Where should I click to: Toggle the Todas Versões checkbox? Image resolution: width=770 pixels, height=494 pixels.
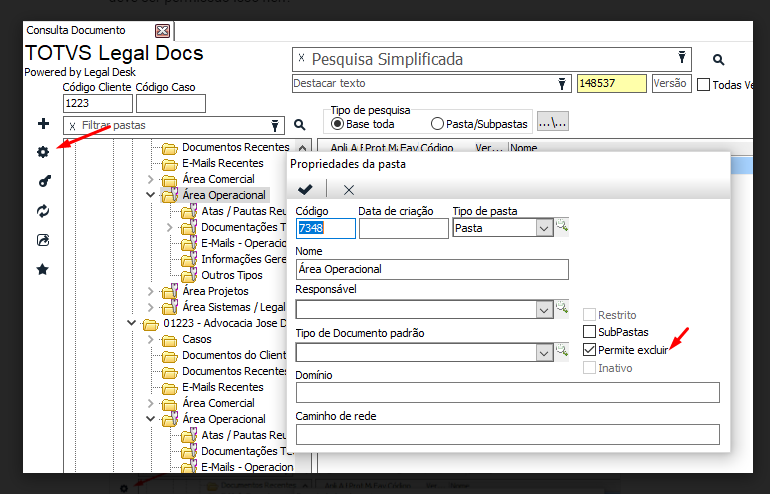[x=704, y=84]
